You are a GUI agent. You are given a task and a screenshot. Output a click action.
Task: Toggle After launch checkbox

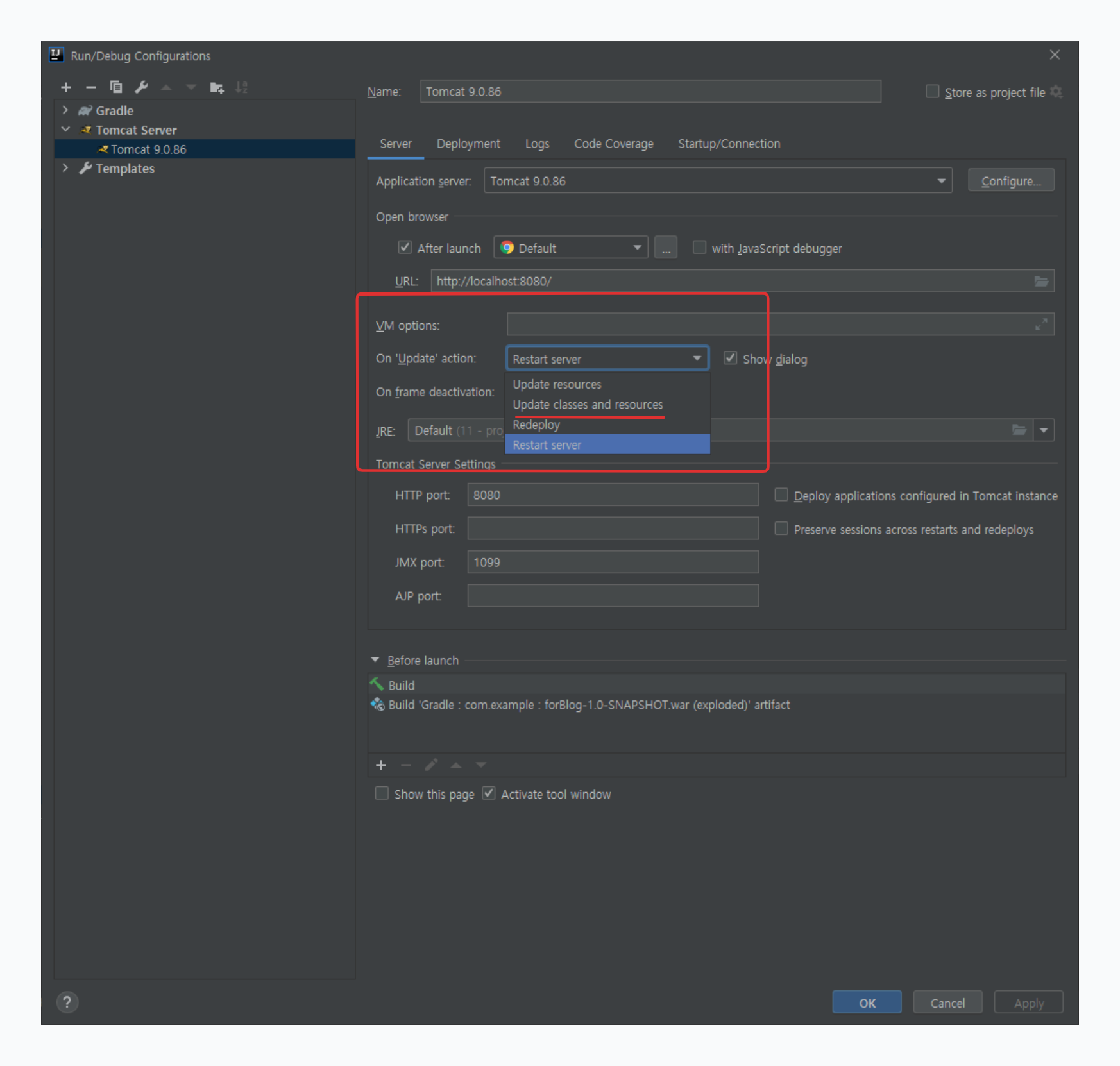click(405, 248)
